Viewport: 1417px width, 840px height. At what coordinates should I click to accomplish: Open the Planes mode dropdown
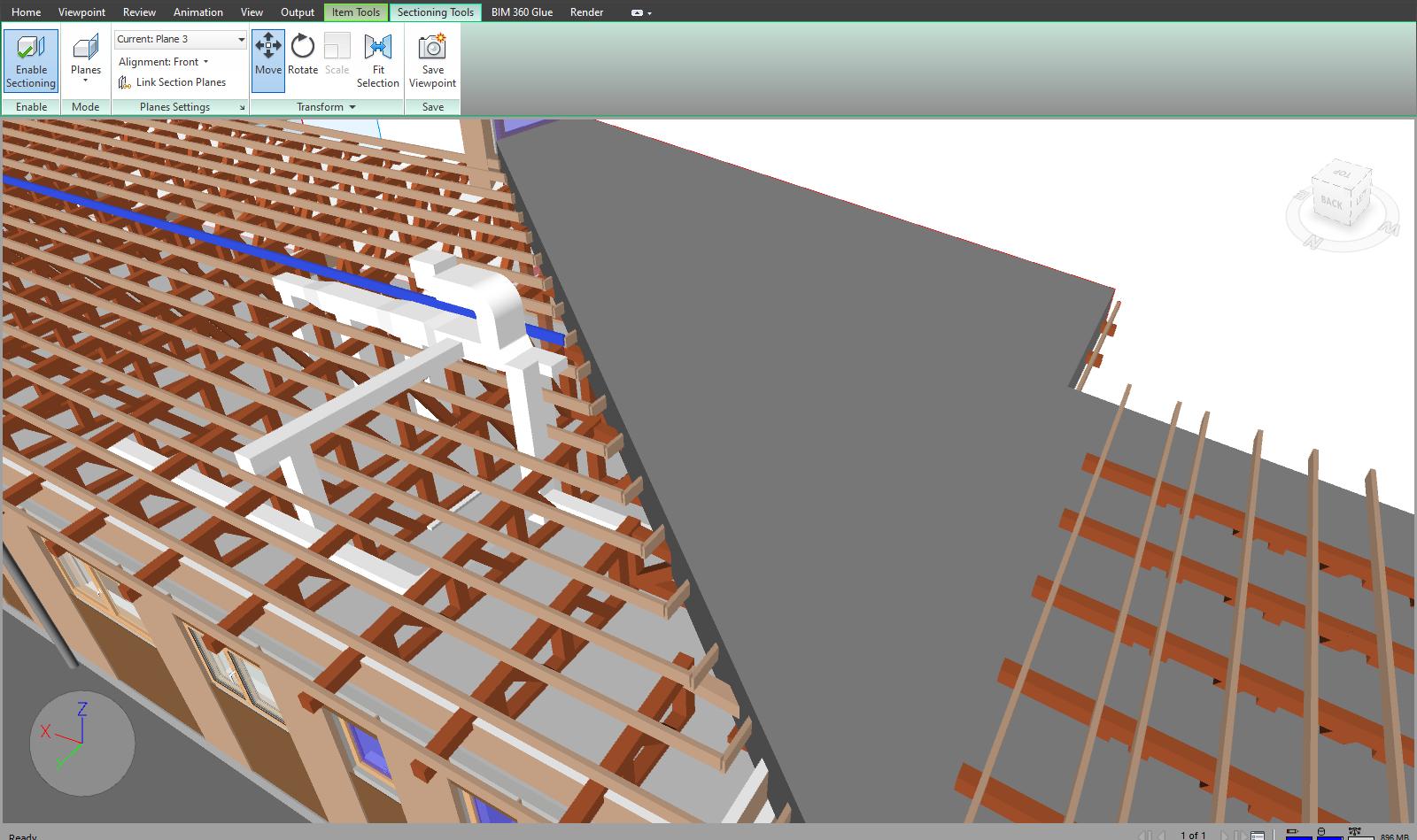click(x=86, y=61)
